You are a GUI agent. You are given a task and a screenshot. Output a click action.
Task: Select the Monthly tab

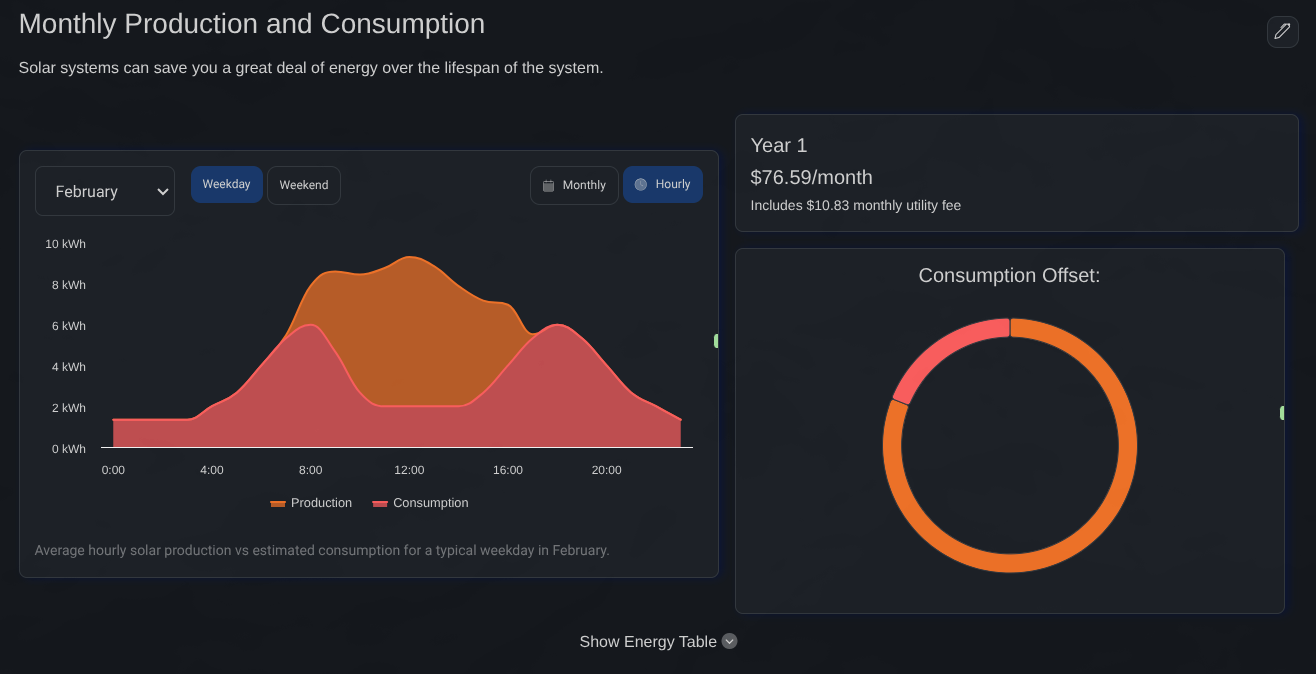574,185
